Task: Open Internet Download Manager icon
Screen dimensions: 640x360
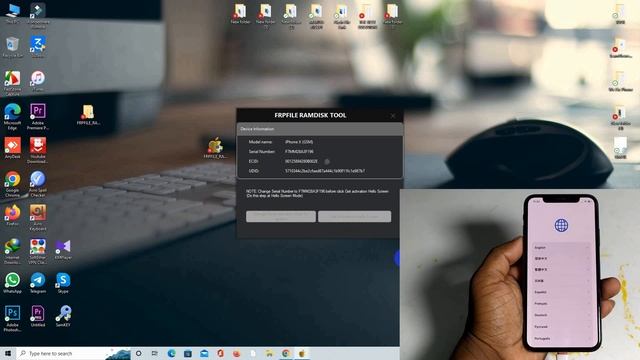Action: point(13,251)
